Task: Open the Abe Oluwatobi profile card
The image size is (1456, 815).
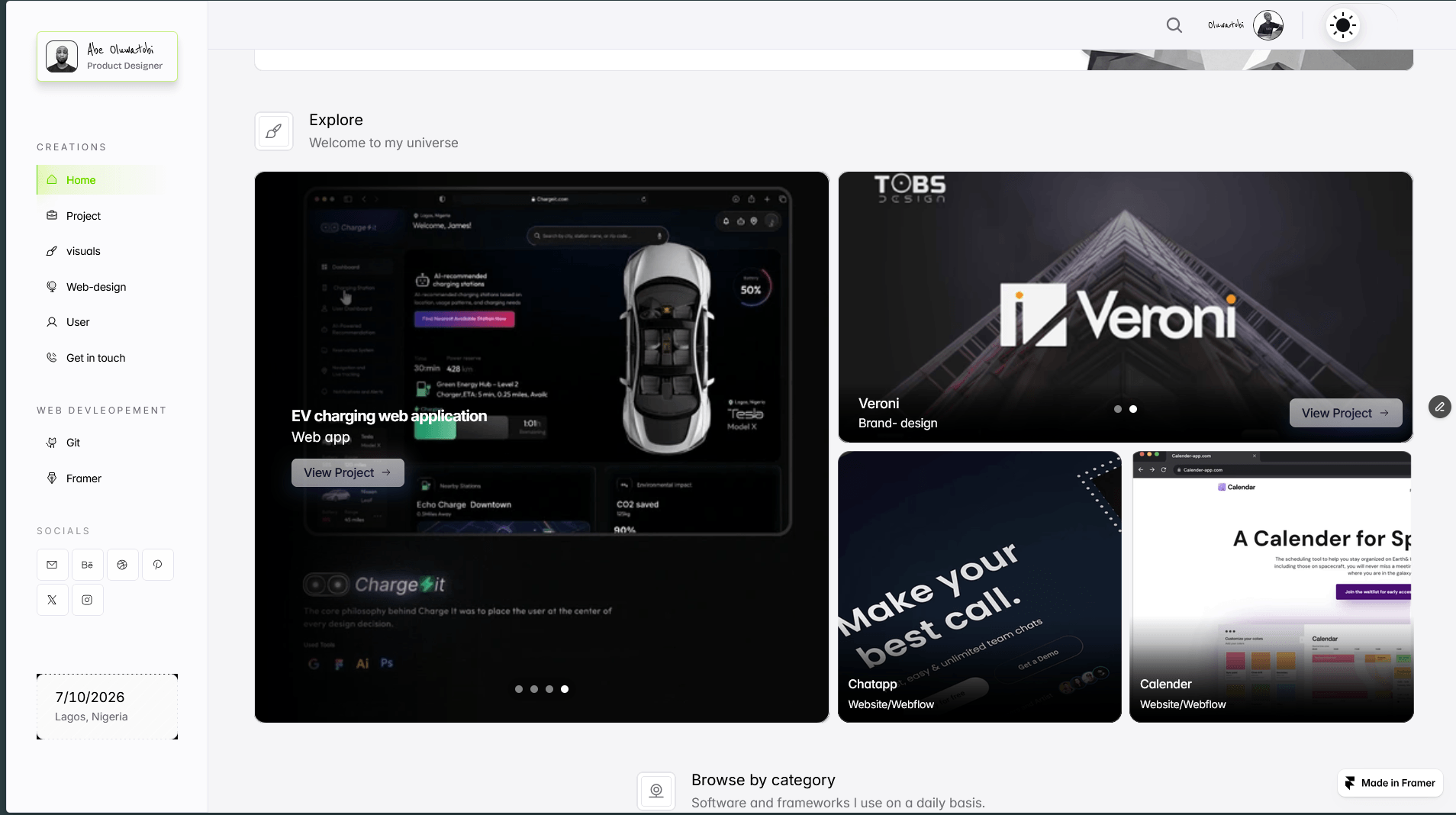Action: pos(107,56)
